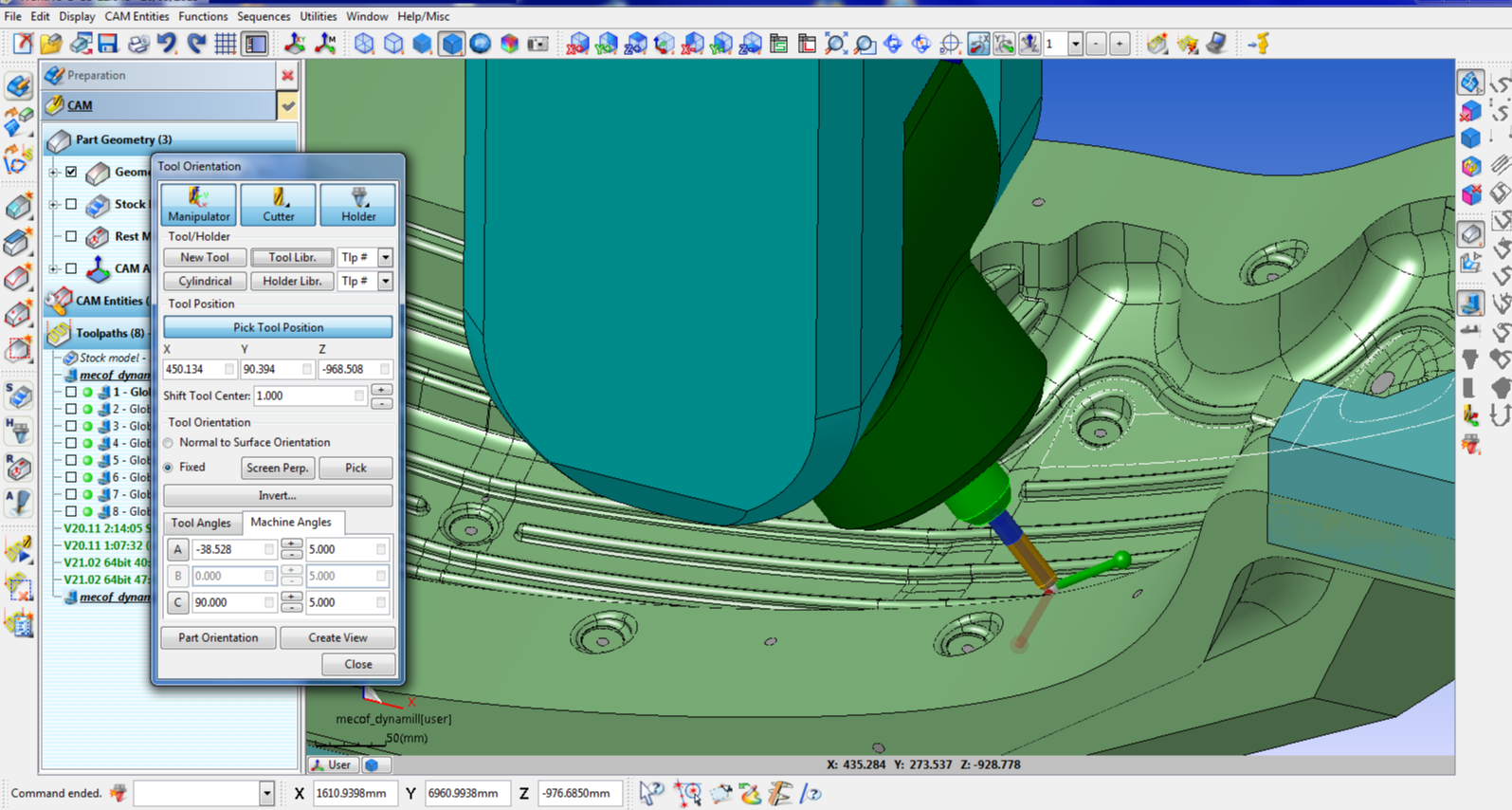The image size is (1512, 810).
Task: Zoom window with the magnifier rectangle icon
Action: 865,44
